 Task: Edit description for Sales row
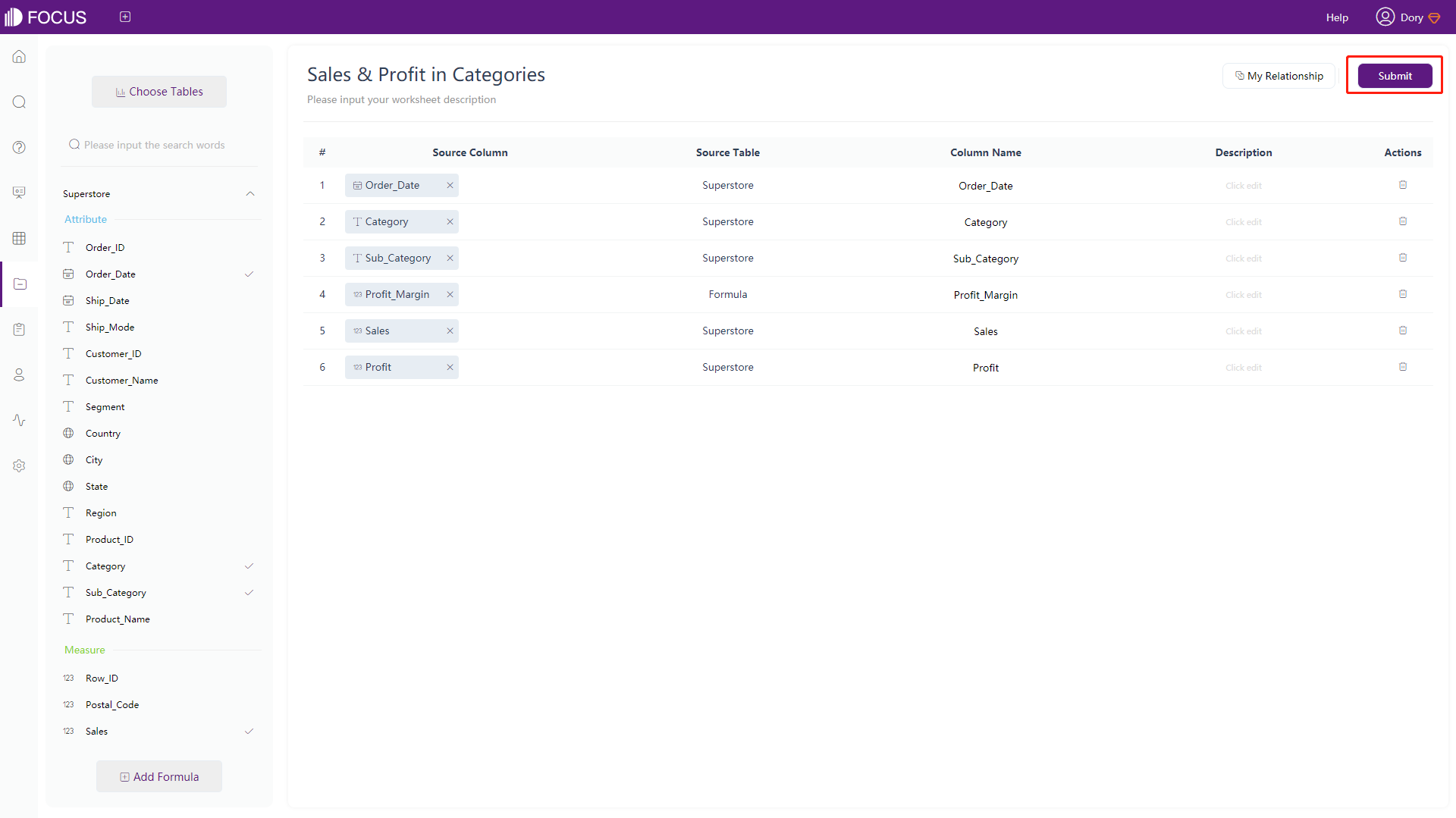(1244, 331)
